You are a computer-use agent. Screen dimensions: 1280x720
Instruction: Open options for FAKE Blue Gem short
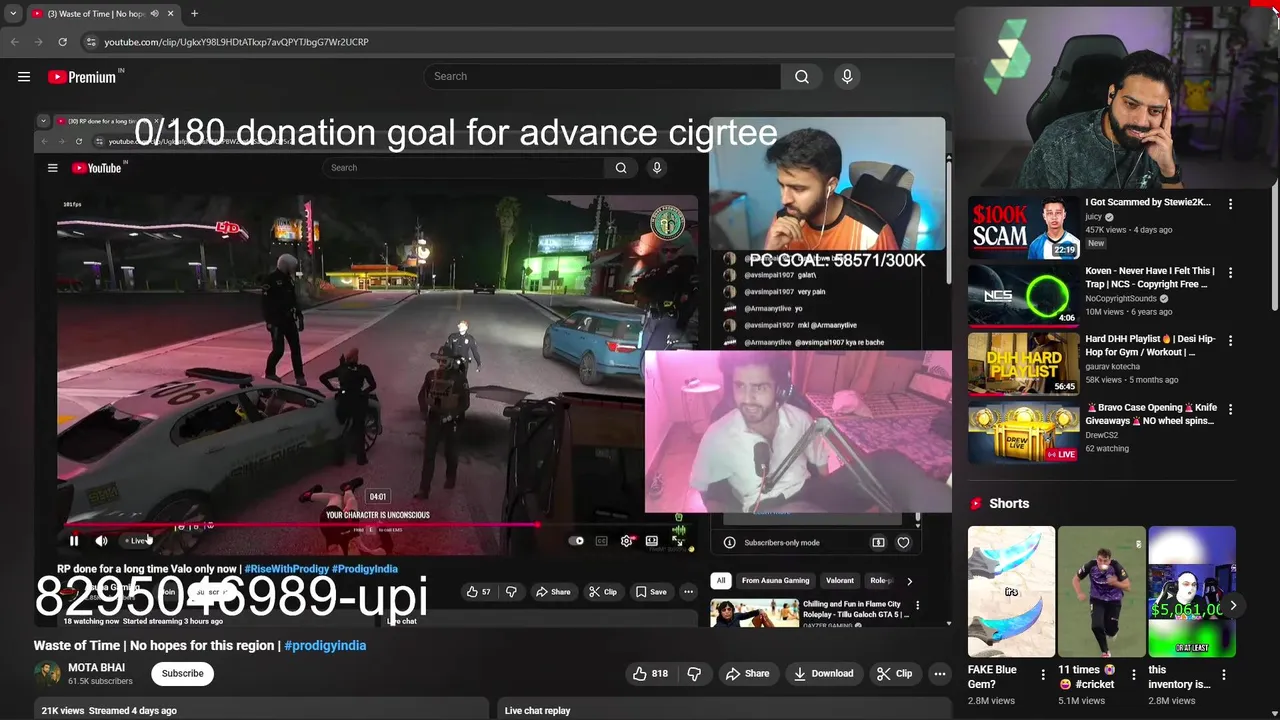coord(1043,675)
